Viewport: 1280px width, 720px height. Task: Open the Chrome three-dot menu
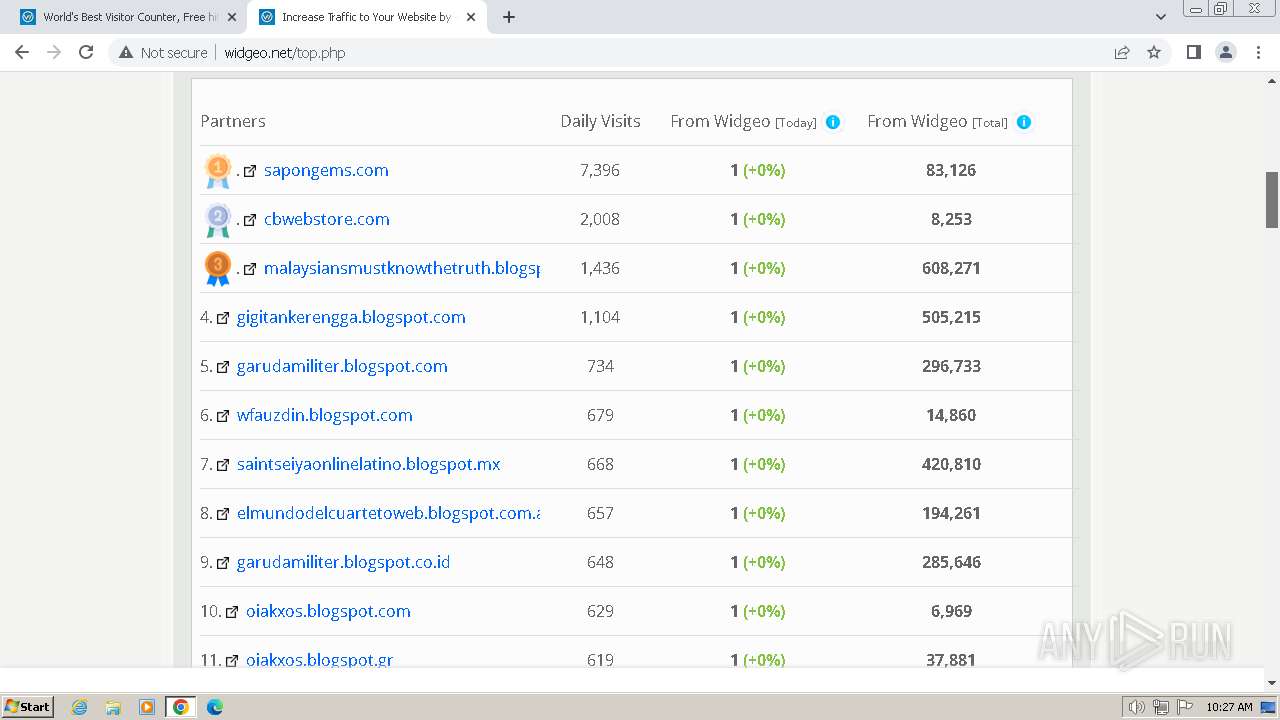click(x=1258, y=52)
